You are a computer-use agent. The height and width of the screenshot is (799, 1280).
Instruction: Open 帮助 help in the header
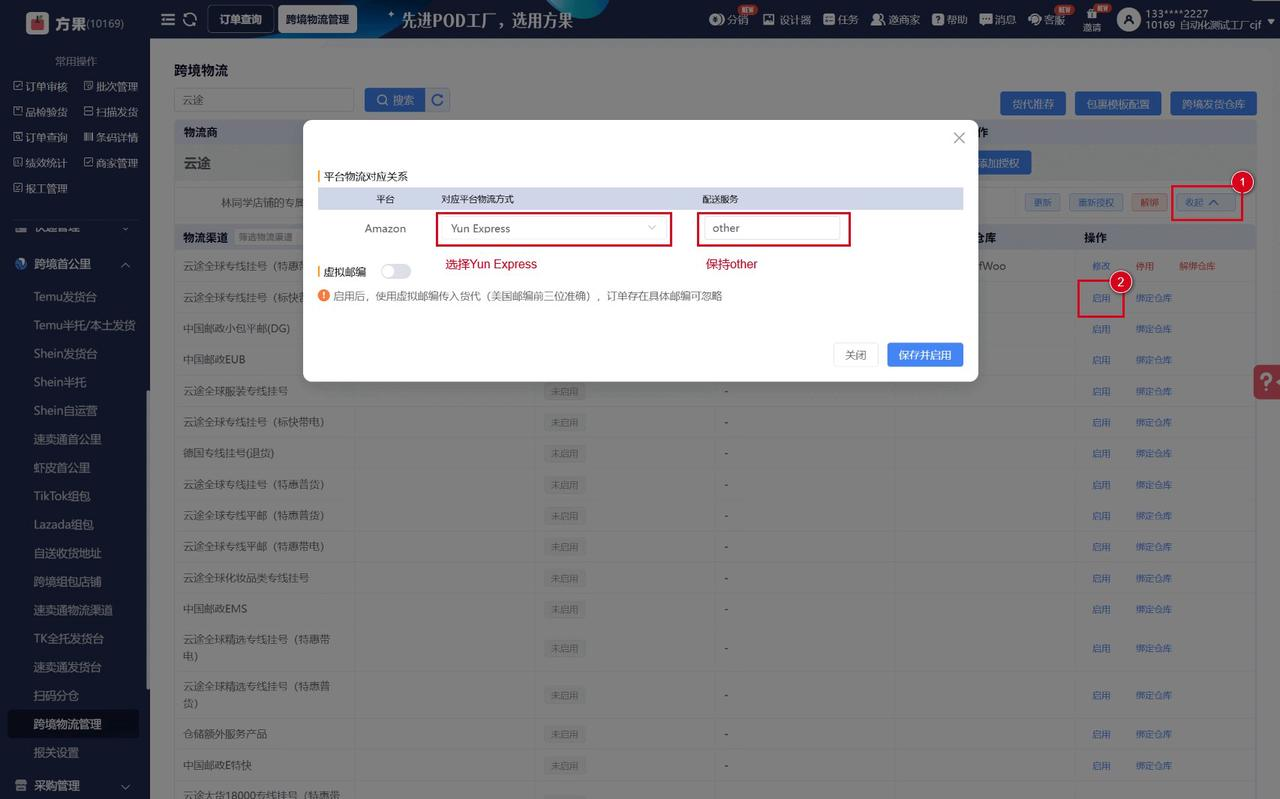click(x=950, y=19)
